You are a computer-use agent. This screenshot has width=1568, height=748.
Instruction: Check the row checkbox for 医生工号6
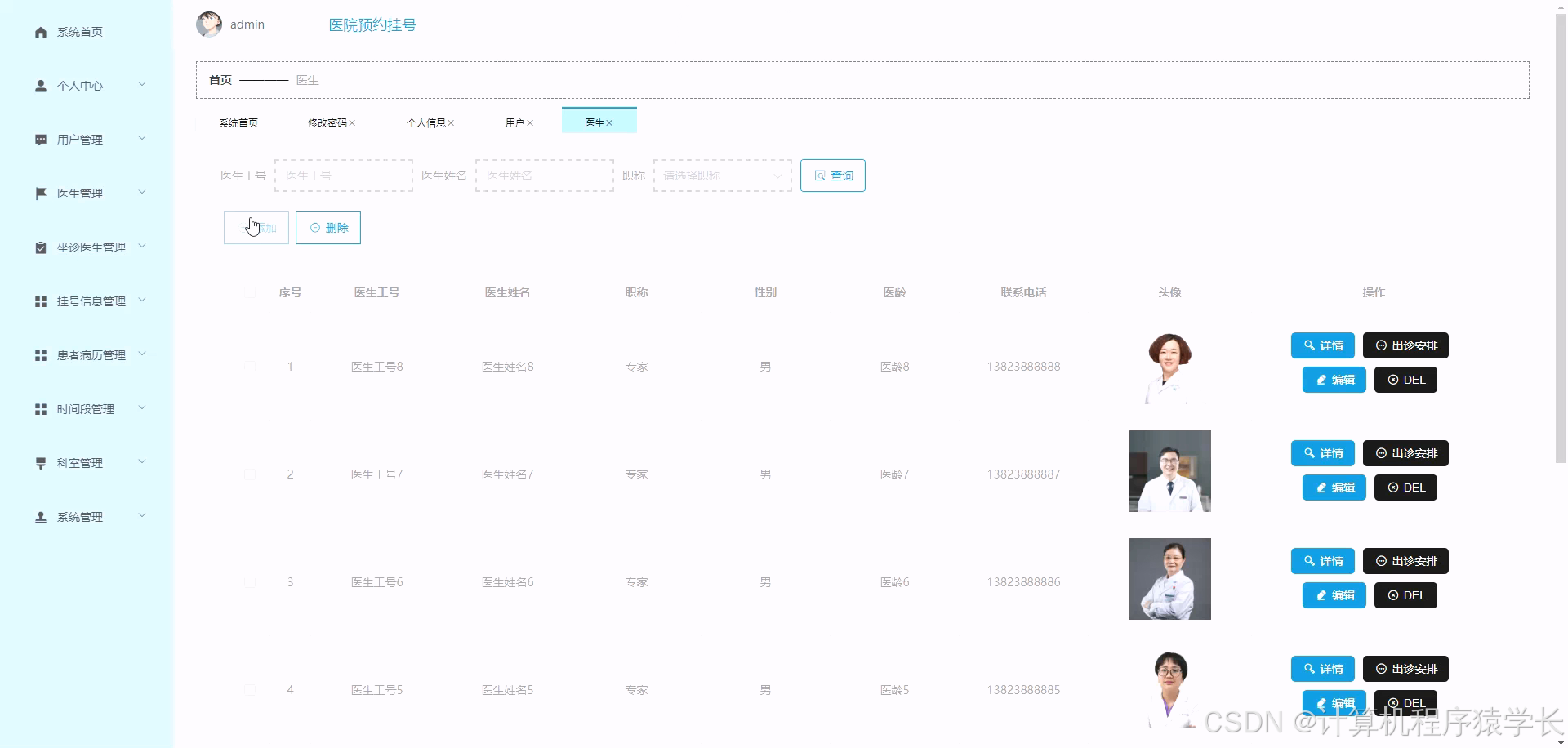(250, 582)
